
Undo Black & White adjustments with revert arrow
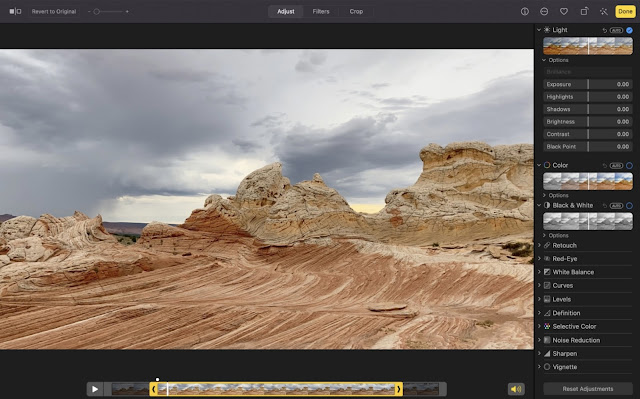604,206
